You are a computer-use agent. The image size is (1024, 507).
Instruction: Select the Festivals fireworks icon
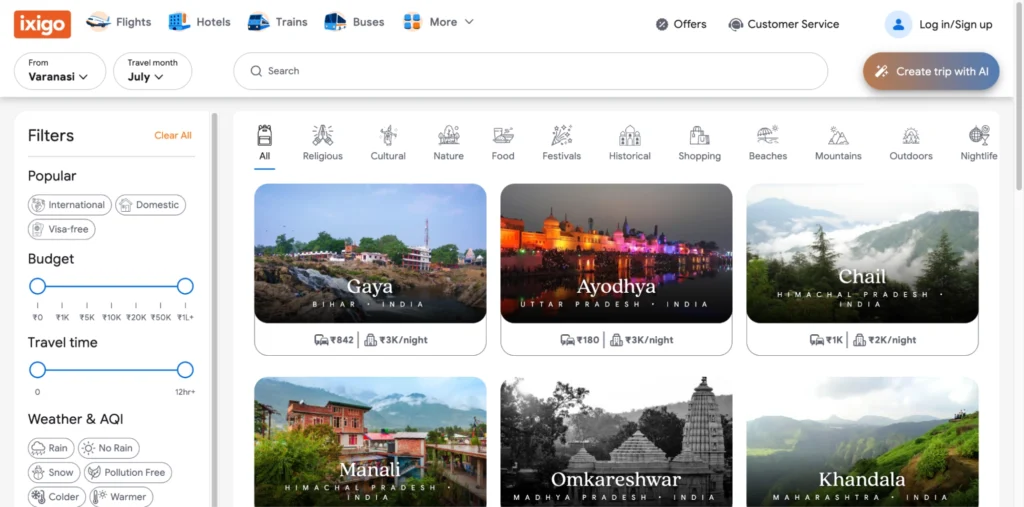click(x=562, y=135)
